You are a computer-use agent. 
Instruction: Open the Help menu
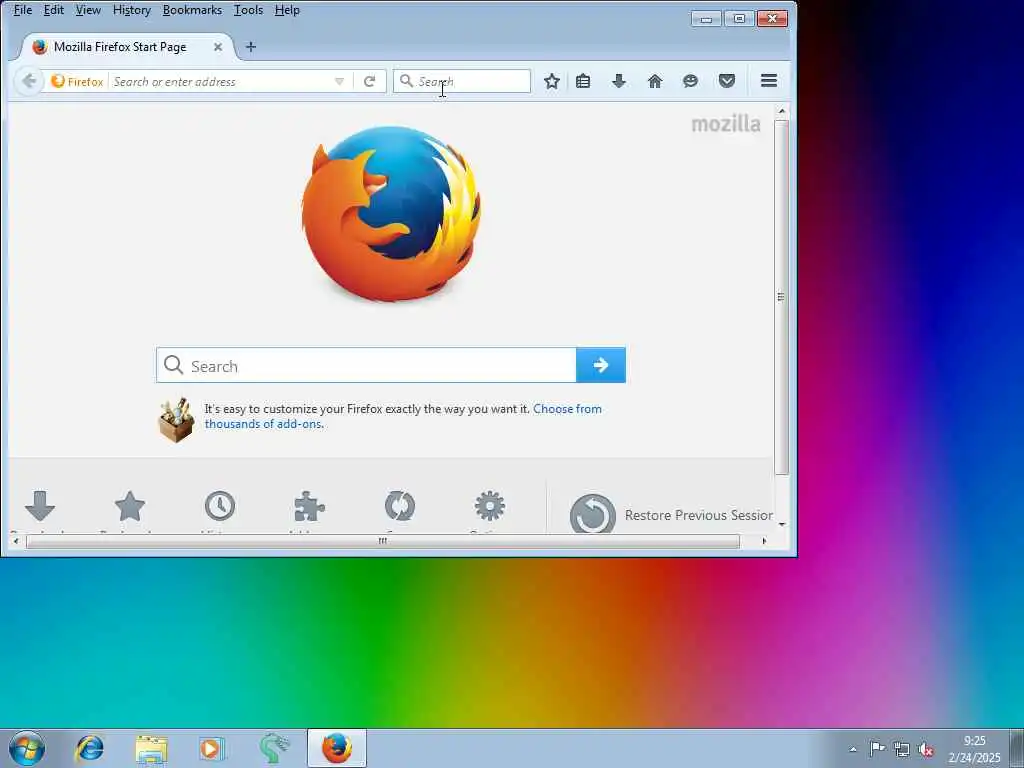coord(287,10)
